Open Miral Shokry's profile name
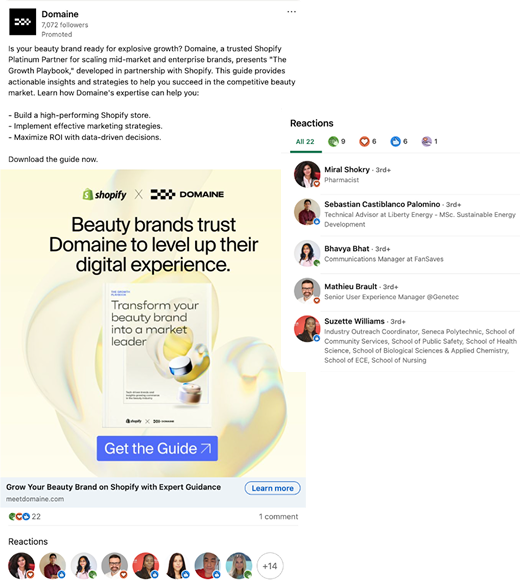 pos(347,170)
